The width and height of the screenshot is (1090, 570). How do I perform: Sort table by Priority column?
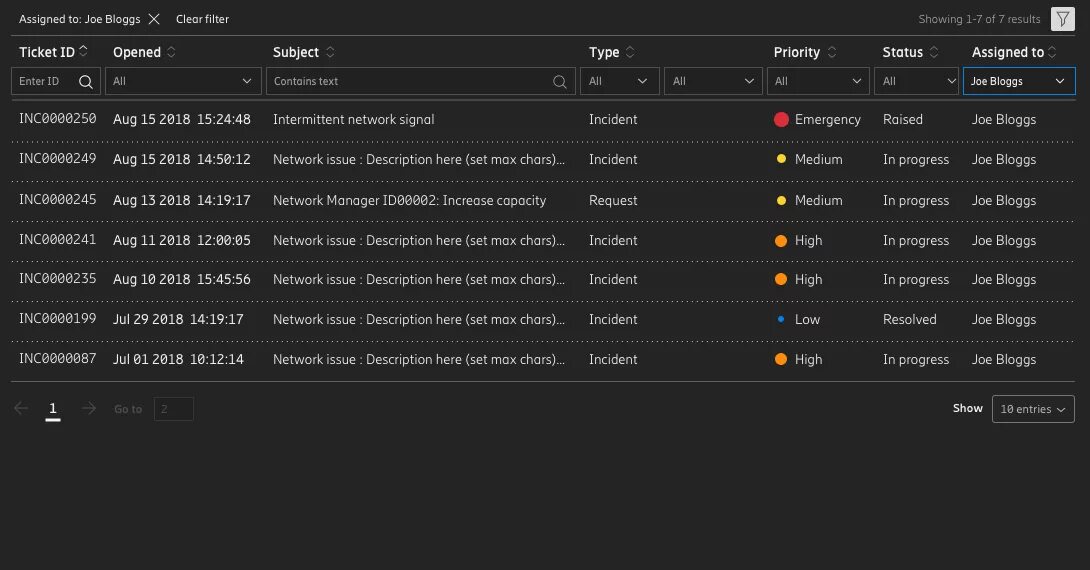click(831, 52)
